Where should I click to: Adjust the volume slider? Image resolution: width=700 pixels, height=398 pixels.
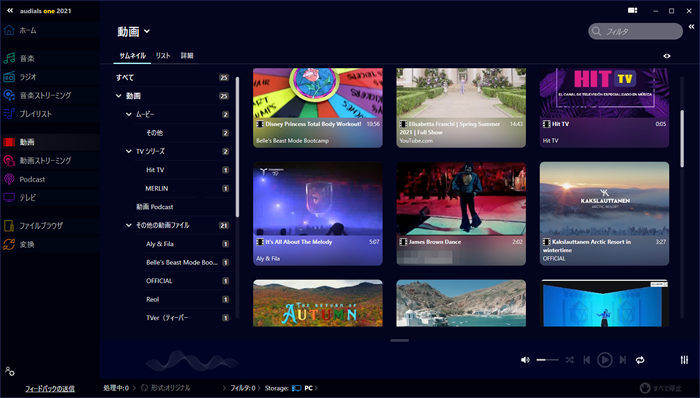click(547, 360)
